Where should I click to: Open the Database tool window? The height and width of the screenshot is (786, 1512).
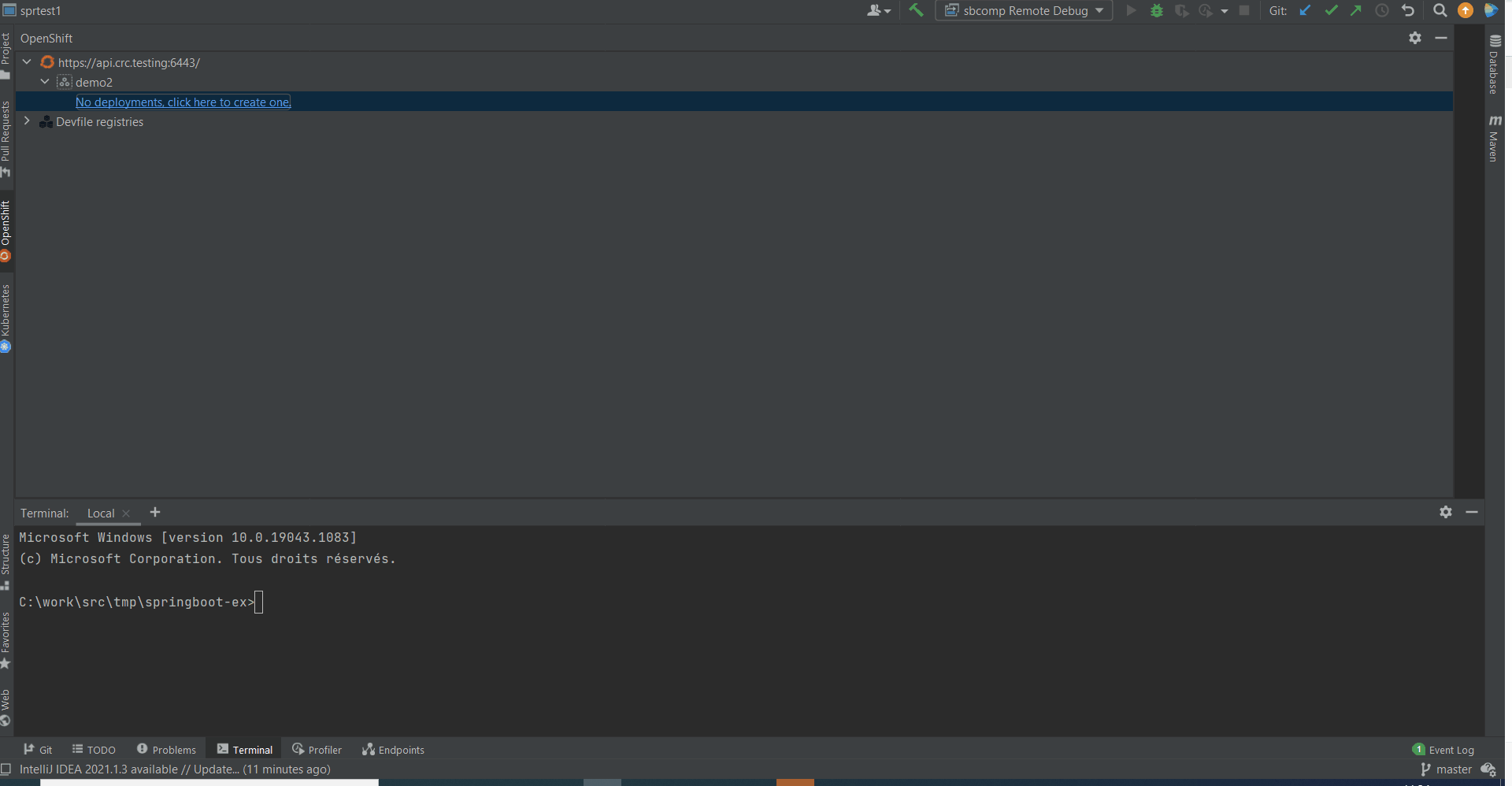[1494, 65]
